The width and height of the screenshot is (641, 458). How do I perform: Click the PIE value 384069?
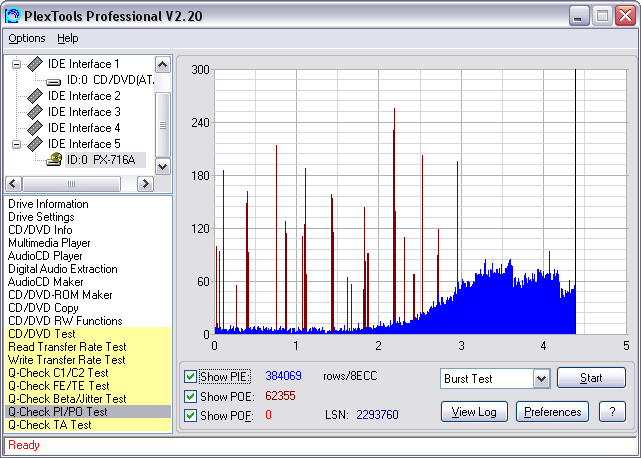tap(283, 376)
